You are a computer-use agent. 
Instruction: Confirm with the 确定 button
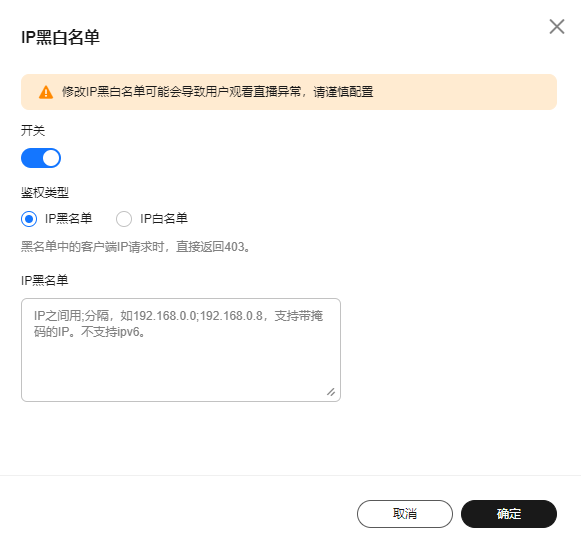pos(509,514)
